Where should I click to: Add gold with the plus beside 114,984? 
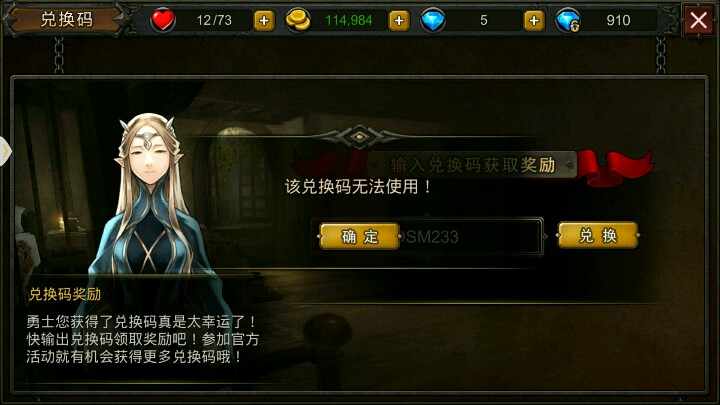pyautogui.click(x=399, y=20)
